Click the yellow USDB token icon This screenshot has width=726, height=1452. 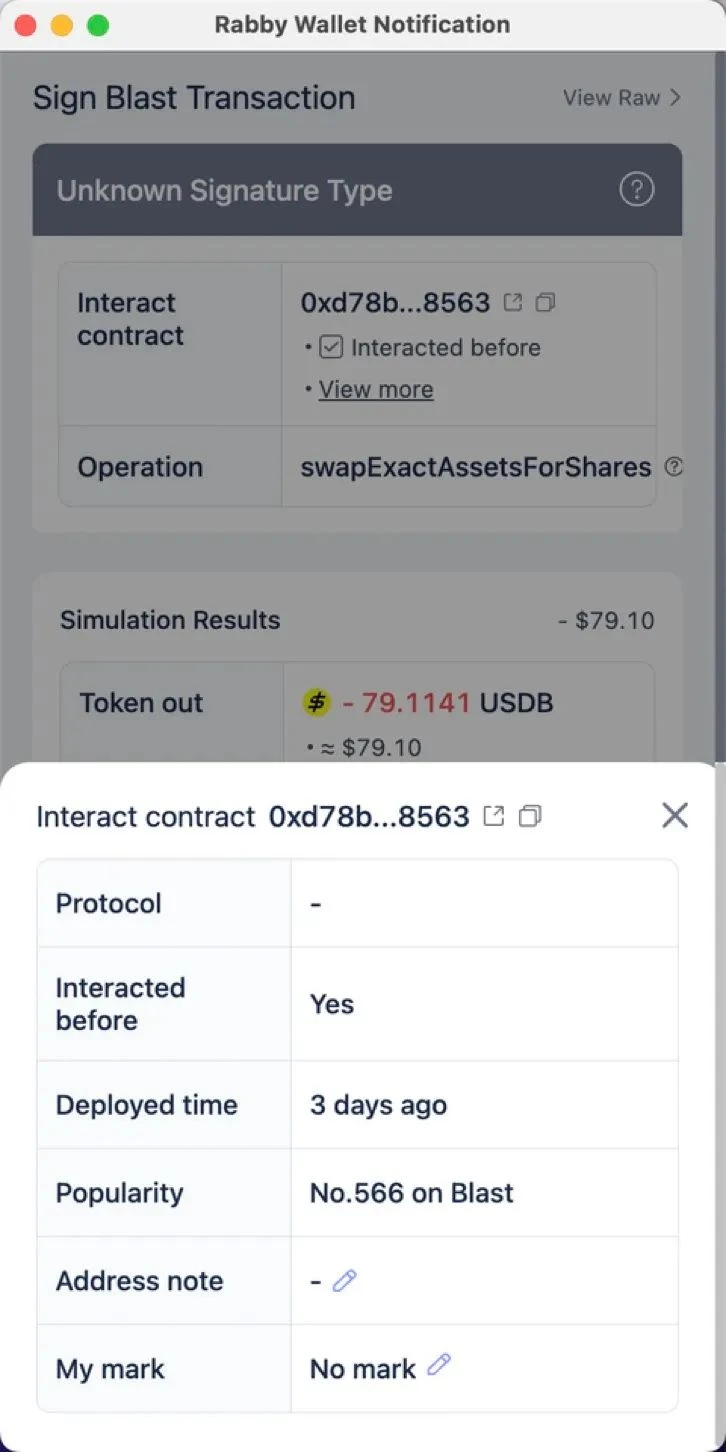point(316,703)
